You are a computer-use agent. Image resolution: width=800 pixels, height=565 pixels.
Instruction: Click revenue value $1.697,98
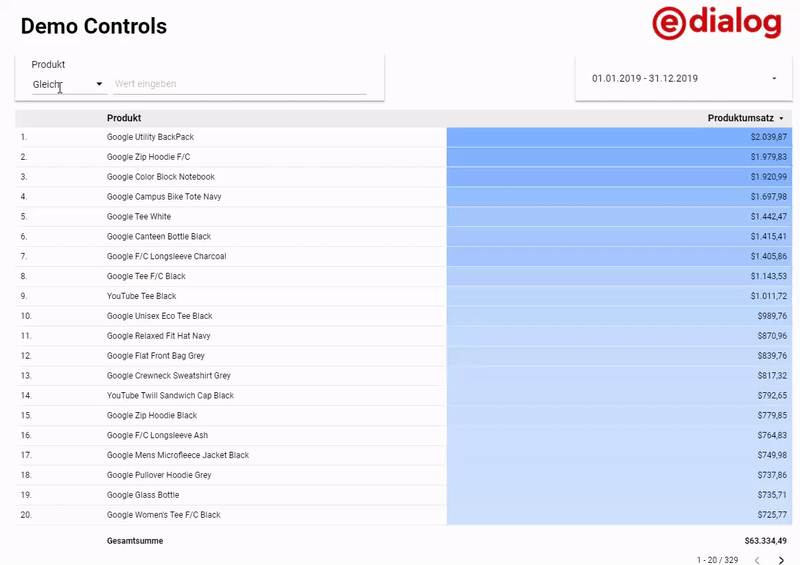(768, 196)
